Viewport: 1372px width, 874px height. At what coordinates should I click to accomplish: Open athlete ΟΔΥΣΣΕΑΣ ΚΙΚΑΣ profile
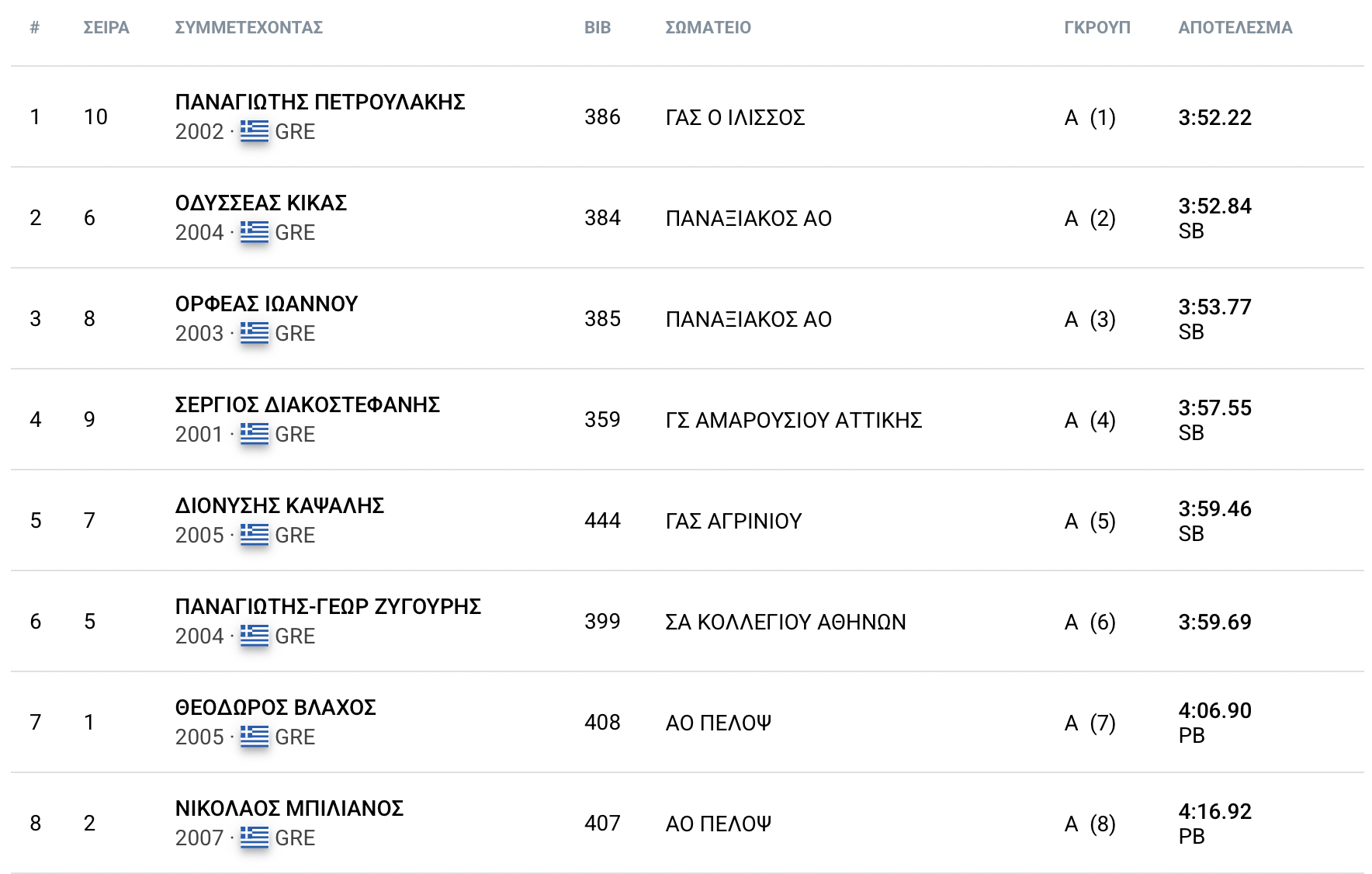point(261,203)
